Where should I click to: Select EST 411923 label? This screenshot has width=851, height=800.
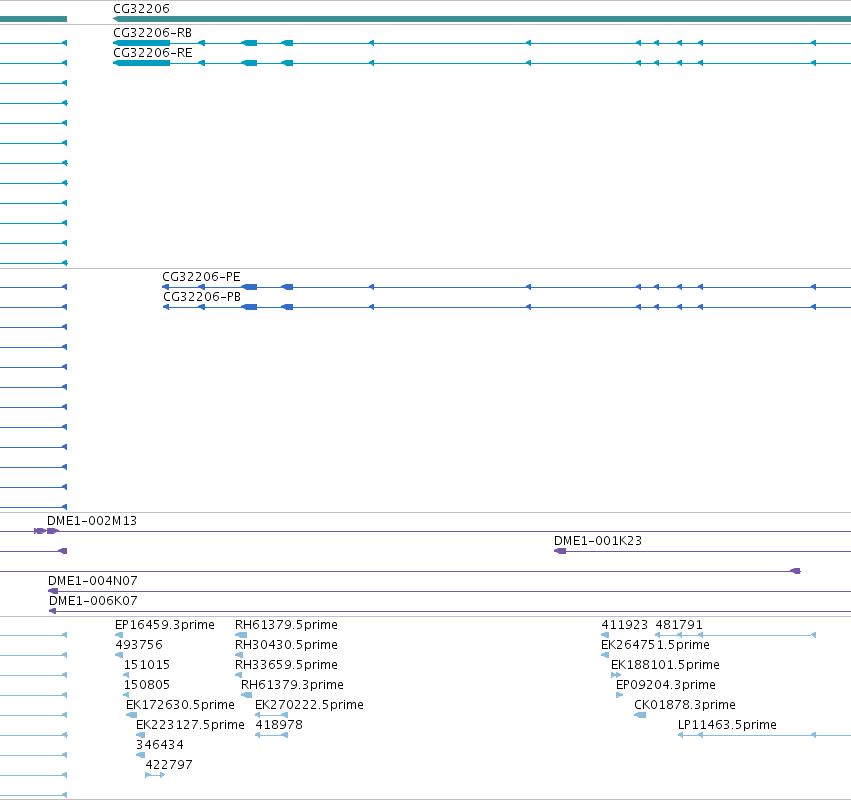click(x=624, y=625)
